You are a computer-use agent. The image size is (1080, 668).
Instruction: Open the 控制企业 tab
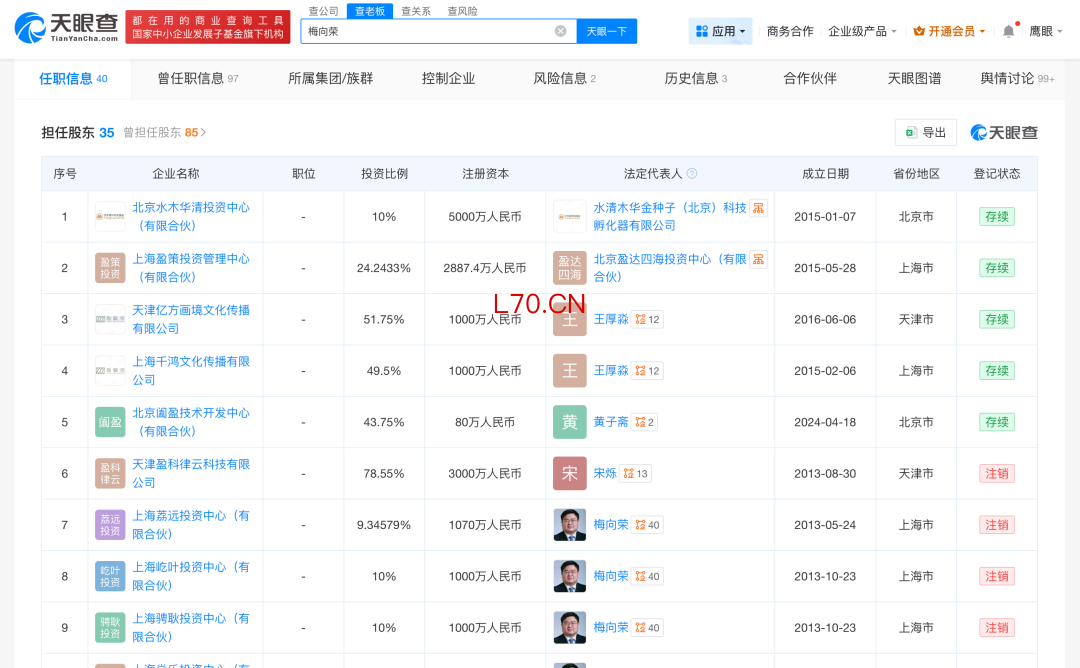pyautogui.click(x=448, y=79)
